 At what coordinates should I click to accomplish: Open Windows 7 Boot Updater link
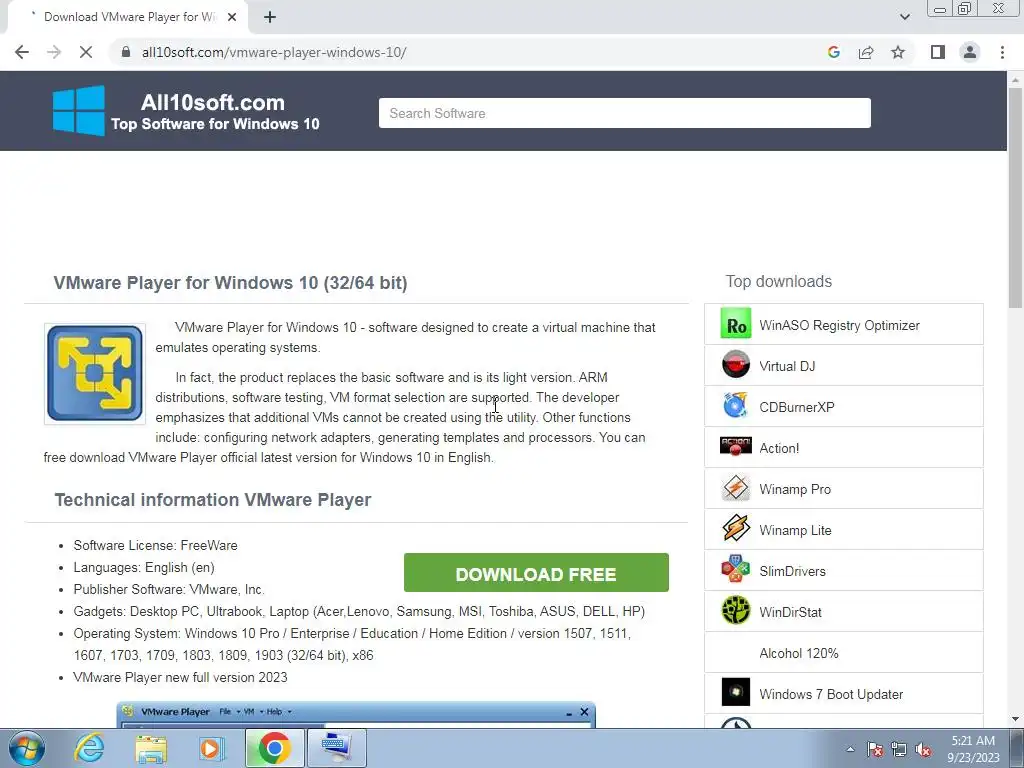[831, 694]
